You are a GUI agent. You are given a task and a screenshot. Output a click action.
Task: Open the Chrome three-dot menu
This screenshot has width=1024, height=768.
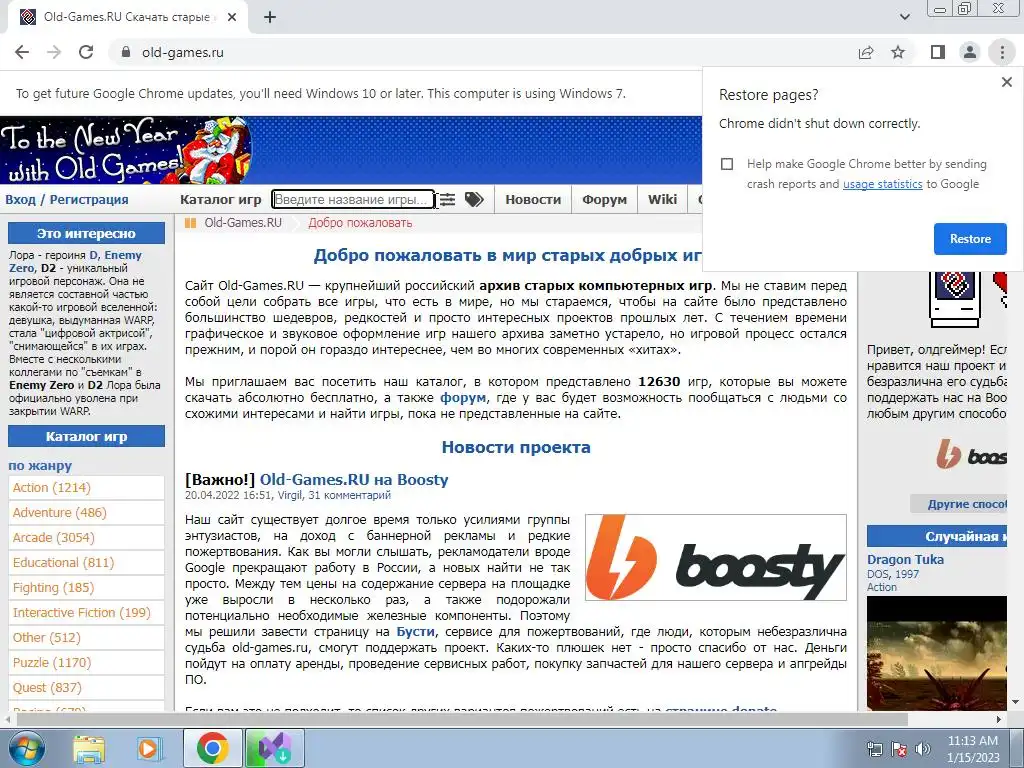[x=1002, y=52]
